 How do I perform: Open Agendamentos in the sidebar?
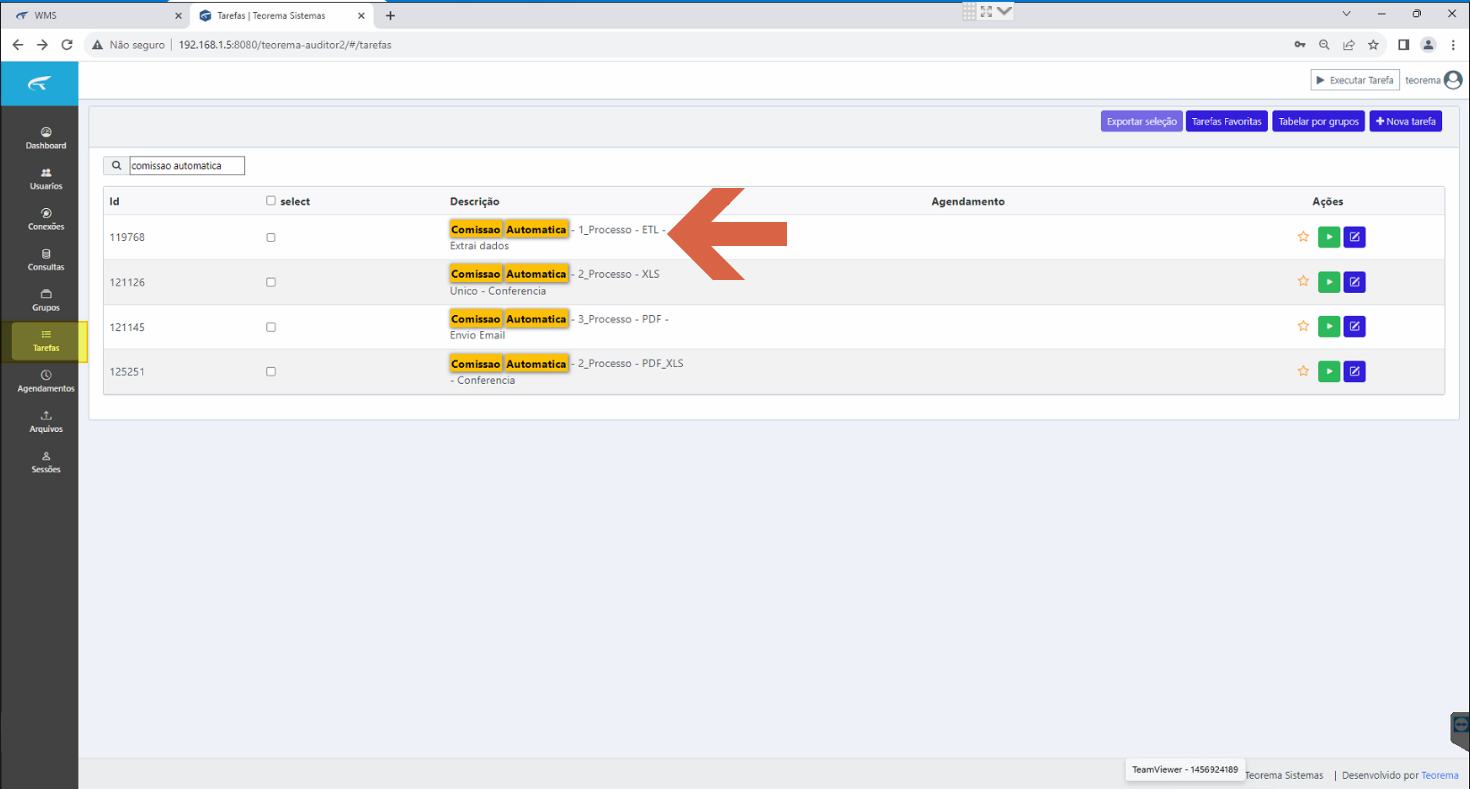(x=46, y=382)
